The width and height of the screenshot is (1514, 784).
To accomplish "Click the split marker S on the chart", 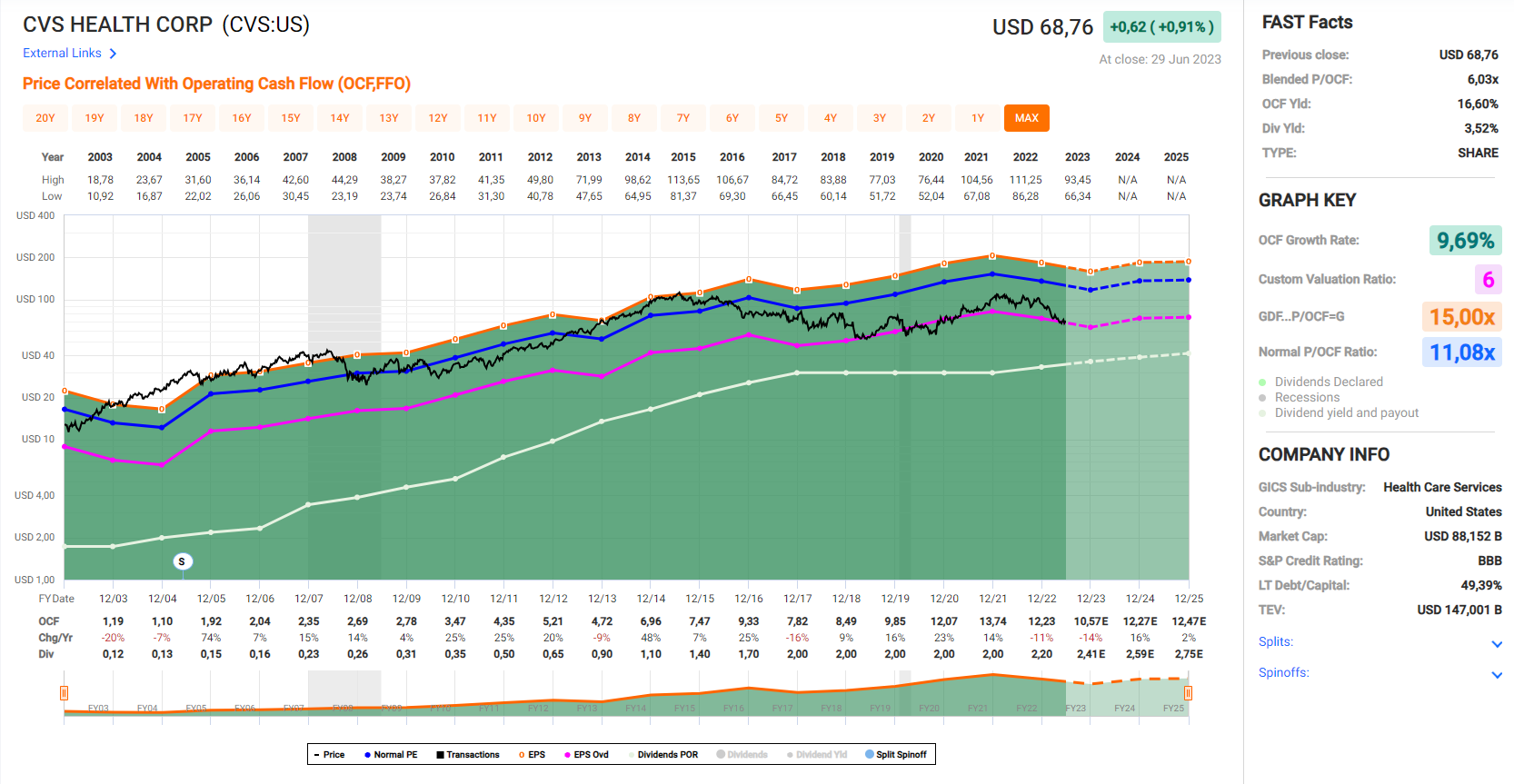I will (x=182, y=561).
